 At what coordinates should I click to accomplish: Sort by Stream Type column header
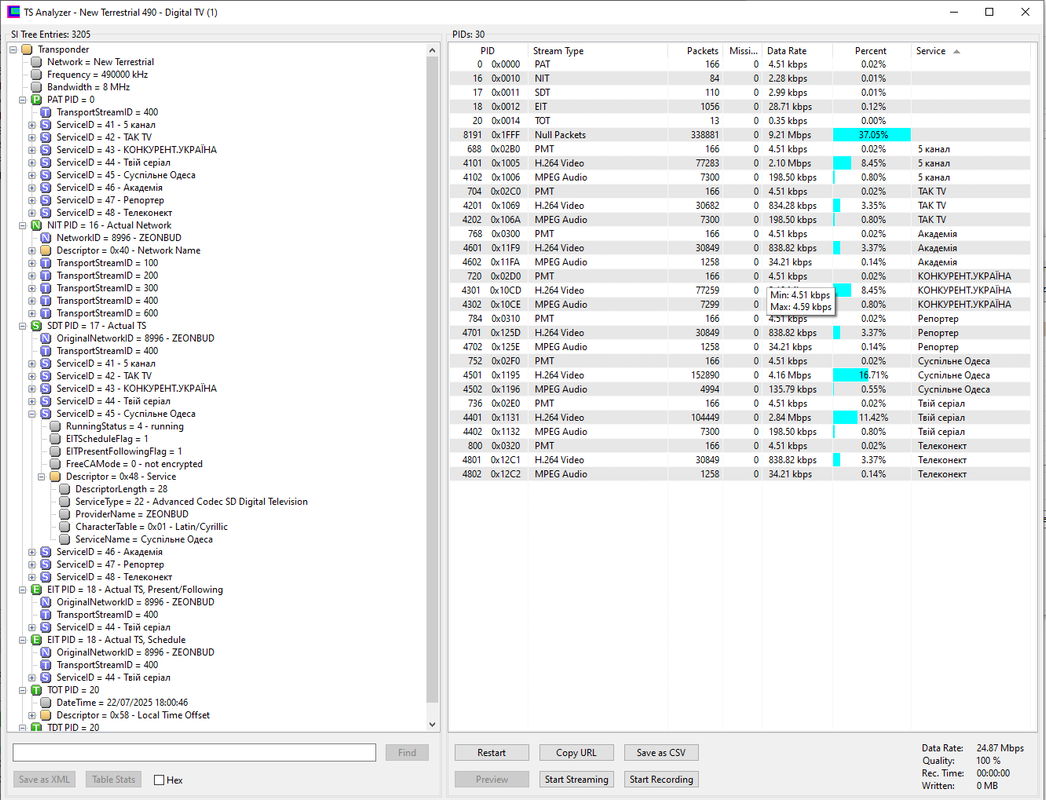[598, 51]
